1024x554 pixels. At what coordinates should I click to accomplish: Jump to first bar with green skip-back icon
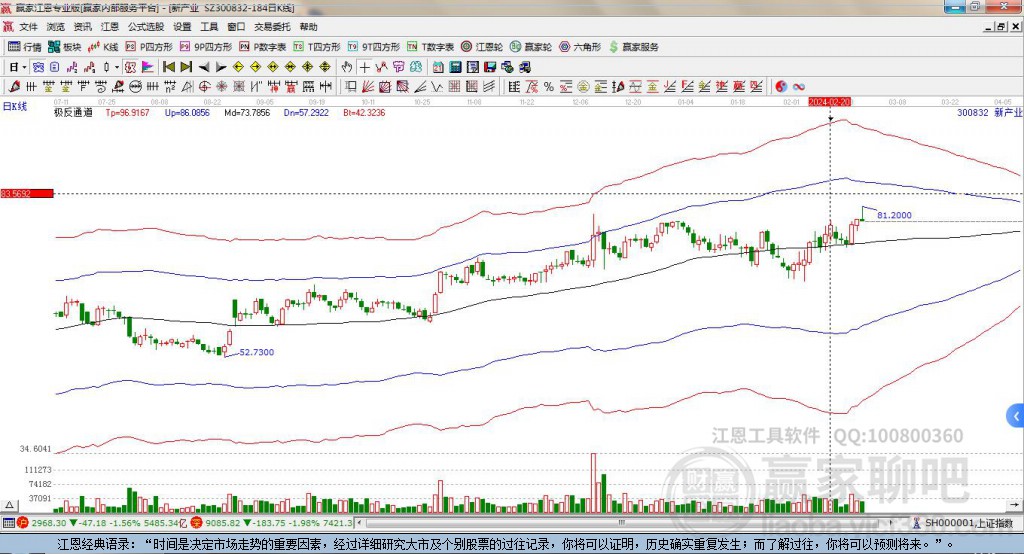(168, 67)
